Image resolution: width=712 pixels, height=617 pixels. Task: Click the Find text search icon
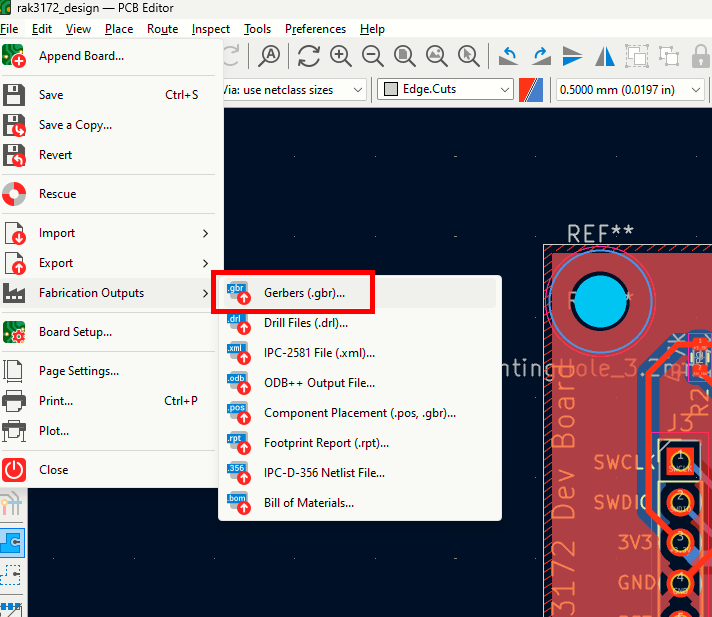269,56
